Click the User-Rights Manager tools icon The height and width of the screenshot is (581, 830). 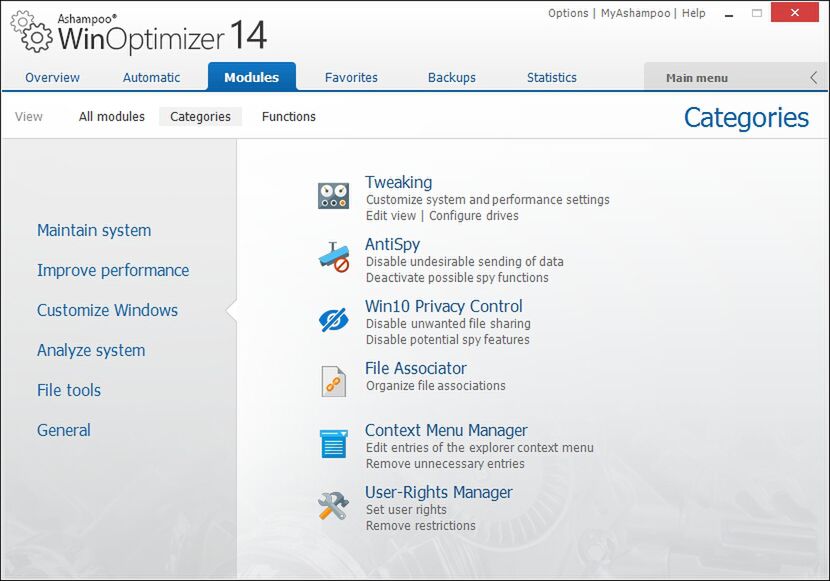tap(333, 505)
